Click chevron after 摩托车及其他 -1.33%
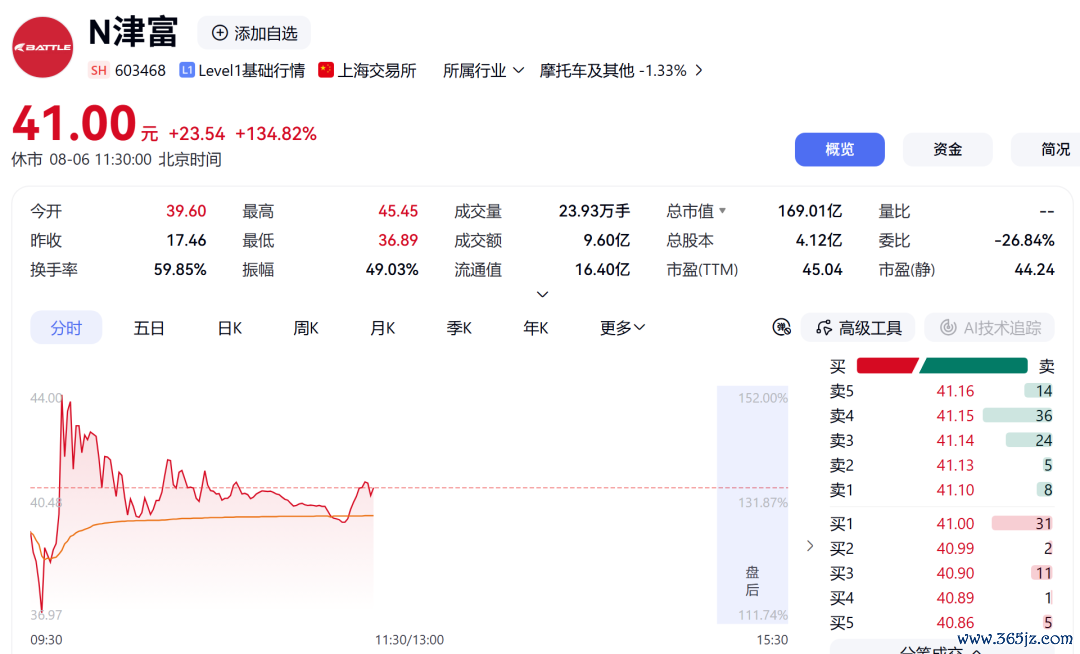The width and height of the screenshot is (1080, 654). [x=699, y=70]
